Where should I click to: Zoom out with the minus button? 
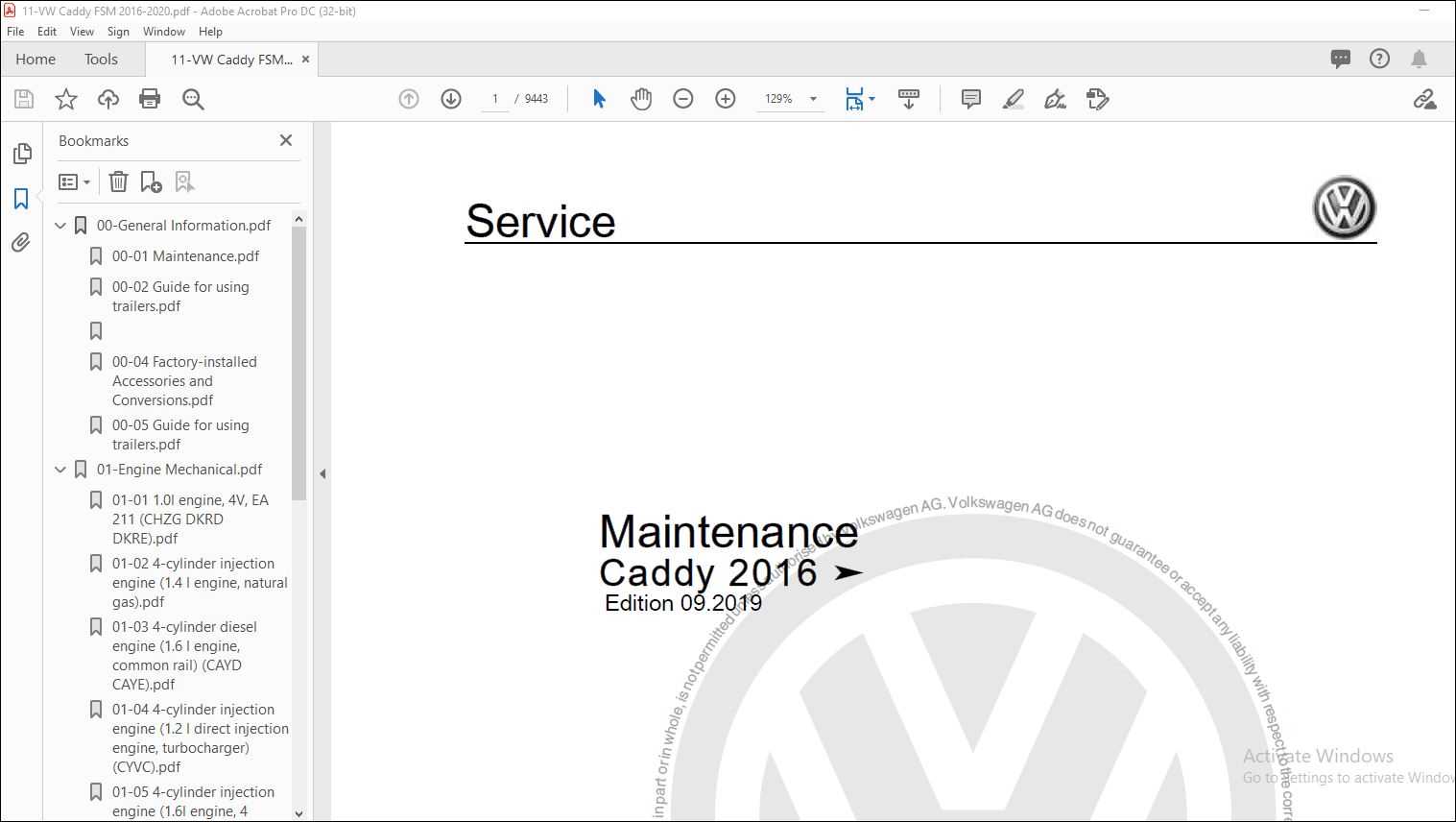tap(683, 99)
